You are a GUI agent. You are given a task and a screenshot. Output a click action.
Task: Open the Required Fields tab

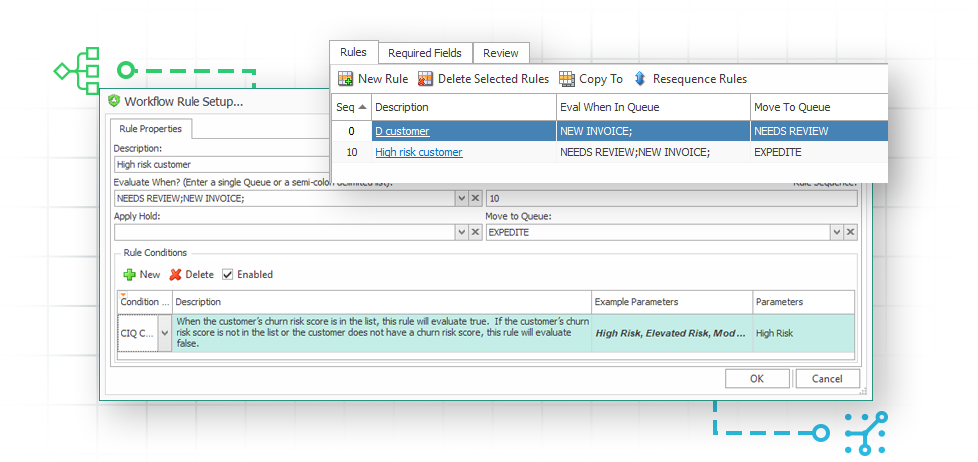(425, 53)
